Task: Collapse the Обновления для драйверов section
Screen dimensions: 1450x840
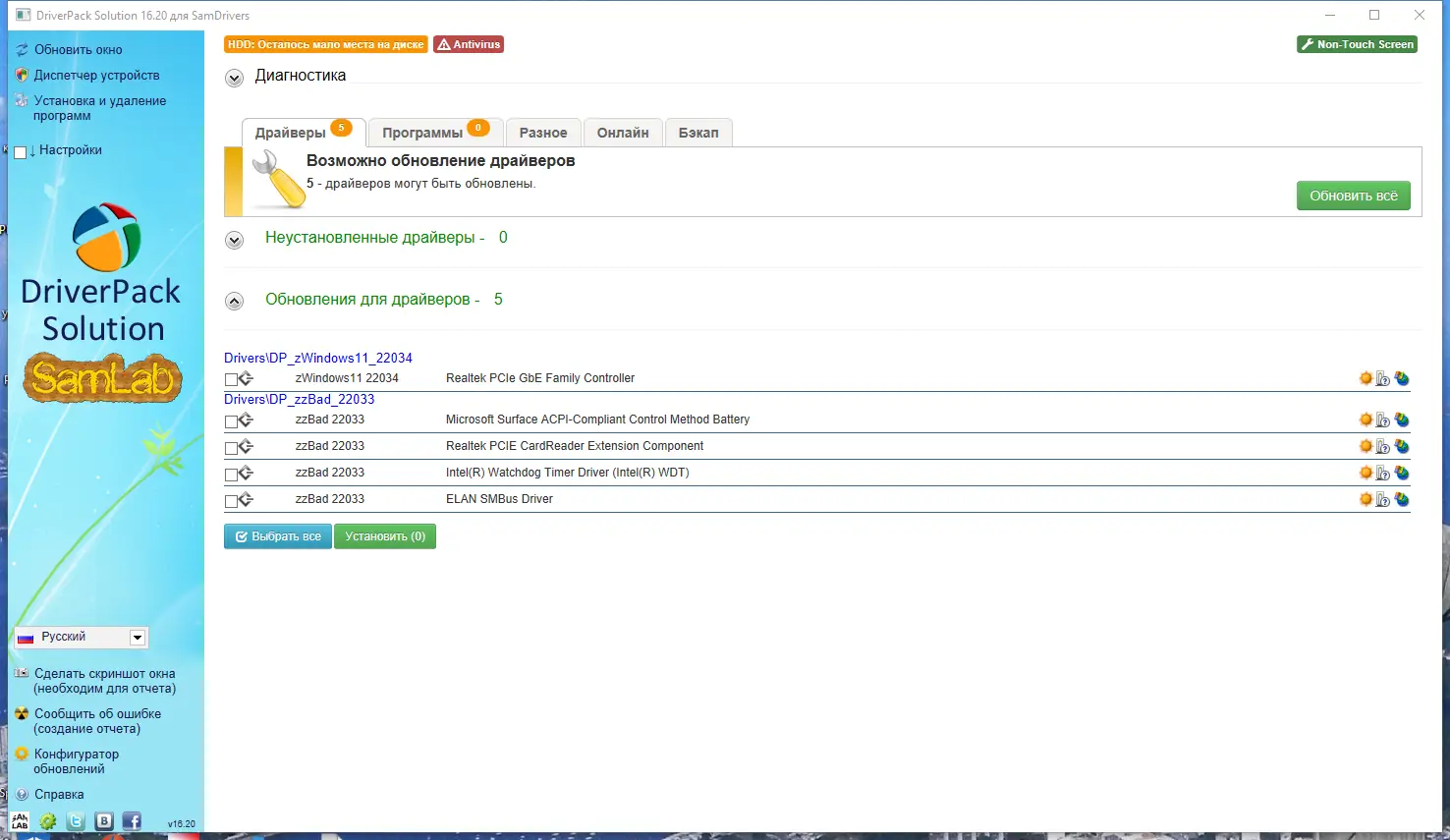Action: (234, 302)
